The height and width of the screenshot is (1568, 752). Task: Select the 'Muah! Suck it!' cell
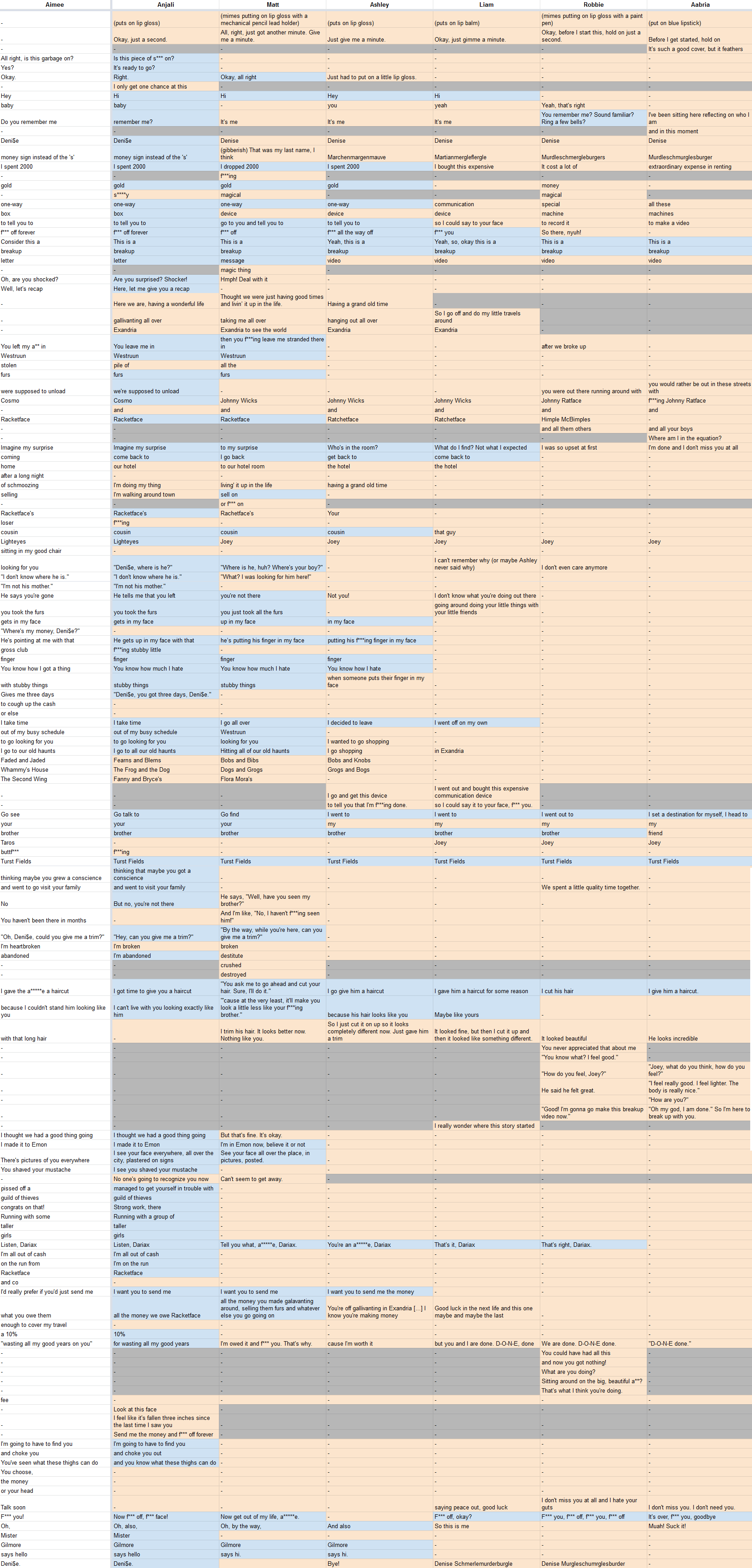(x=700, y=1526)
